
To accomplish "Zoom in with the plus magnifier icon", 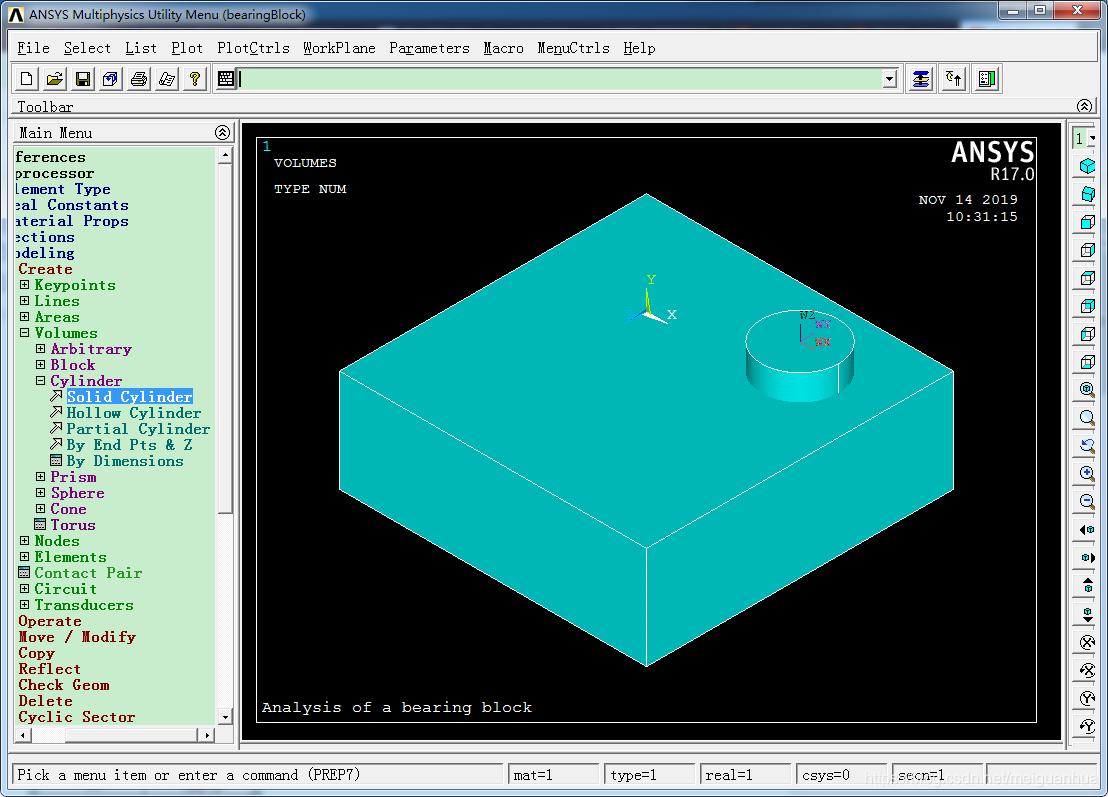I will [x=1088, y=473].
